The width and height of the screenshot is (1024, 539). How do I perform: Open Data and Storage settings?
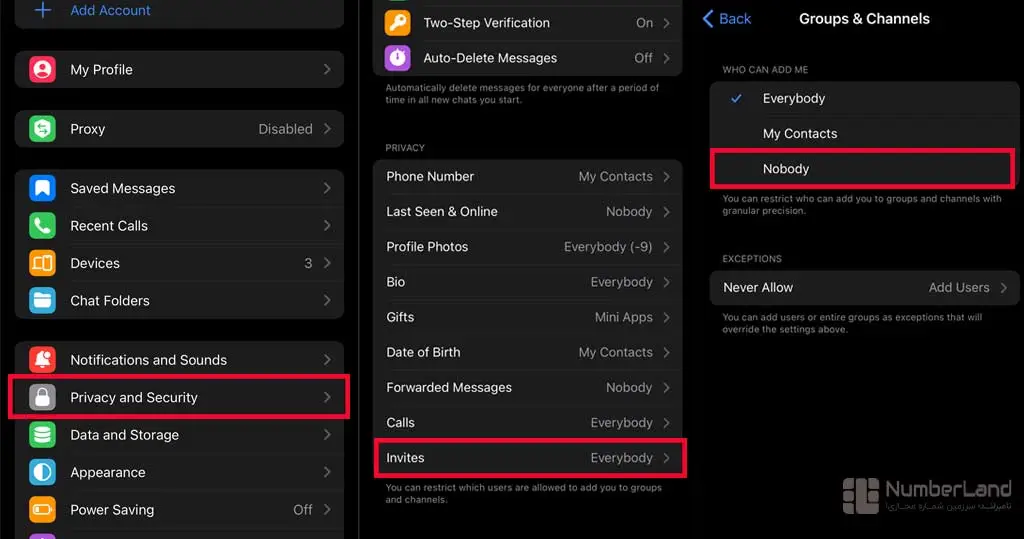[x=179, y=434]
